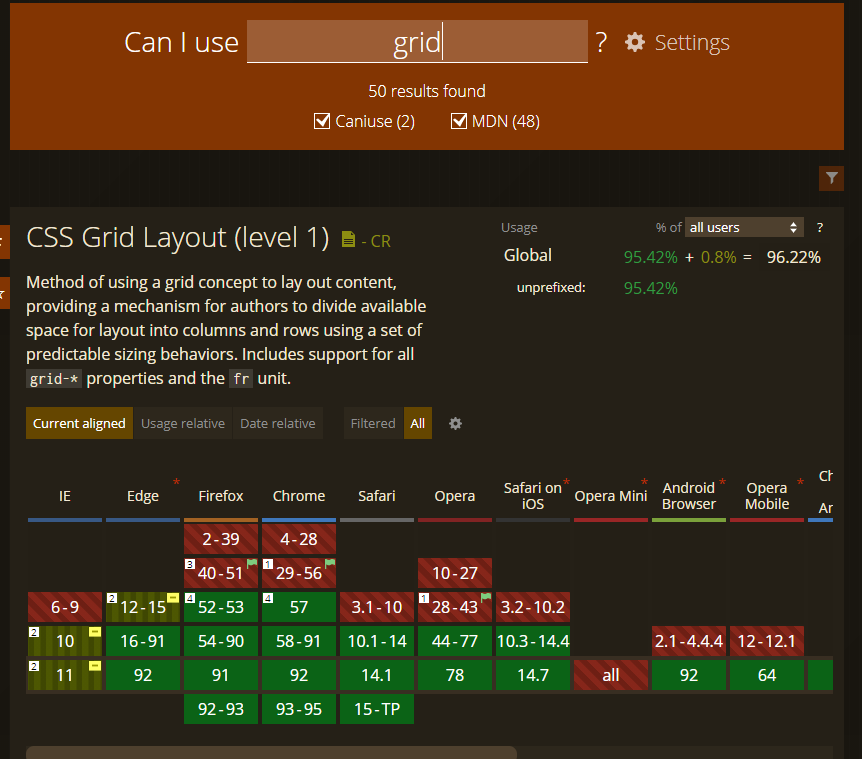The height and width of the screenshot is (759, 862).
Task: Click Android Browser 92 cell
Action: coord(689,675)
